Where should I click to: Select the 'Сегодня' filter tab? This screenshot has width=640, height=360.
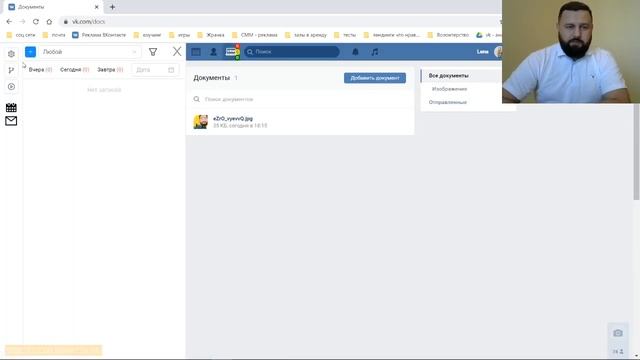click(74, 70)
